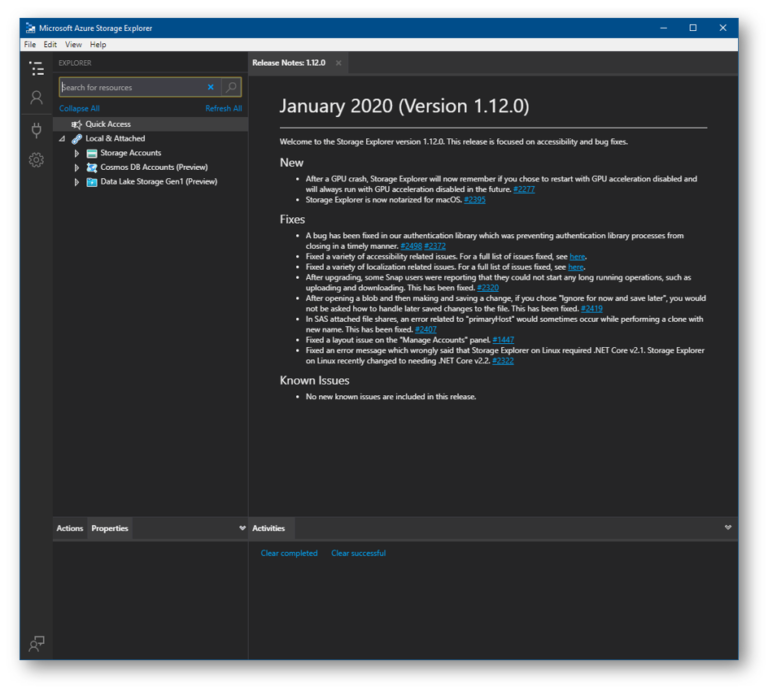Click the Connect plug icon
The height and width of the screenshot is (687, 768).
pos(37,130)
